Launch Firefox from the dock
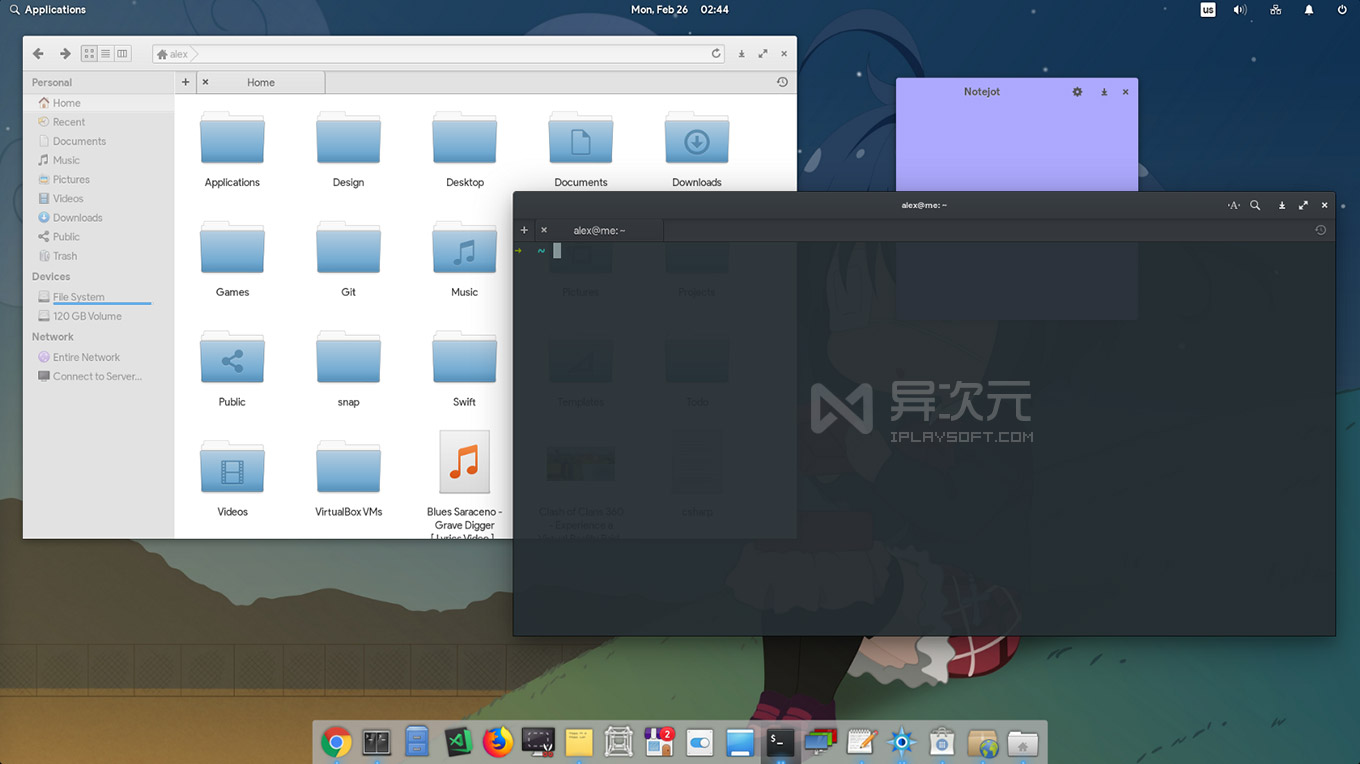 coord(497,742)
